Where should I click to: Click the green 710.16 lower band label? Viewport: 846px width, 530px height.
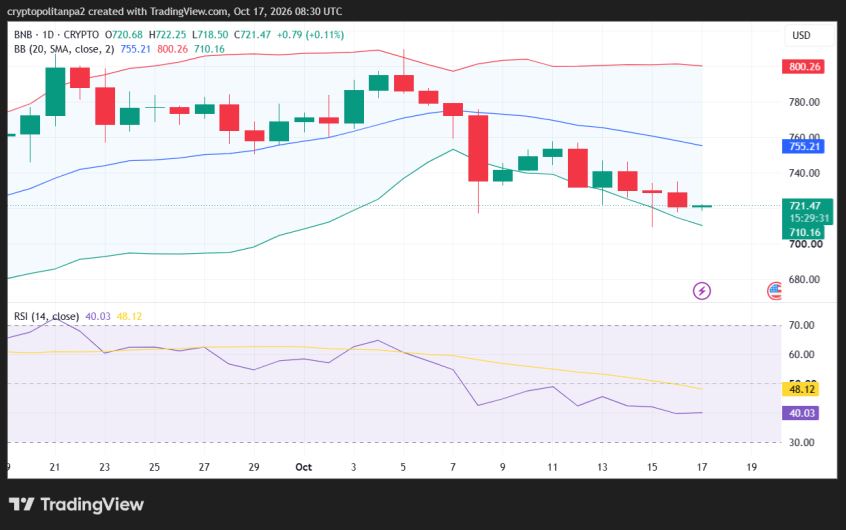tap(803, 233)
